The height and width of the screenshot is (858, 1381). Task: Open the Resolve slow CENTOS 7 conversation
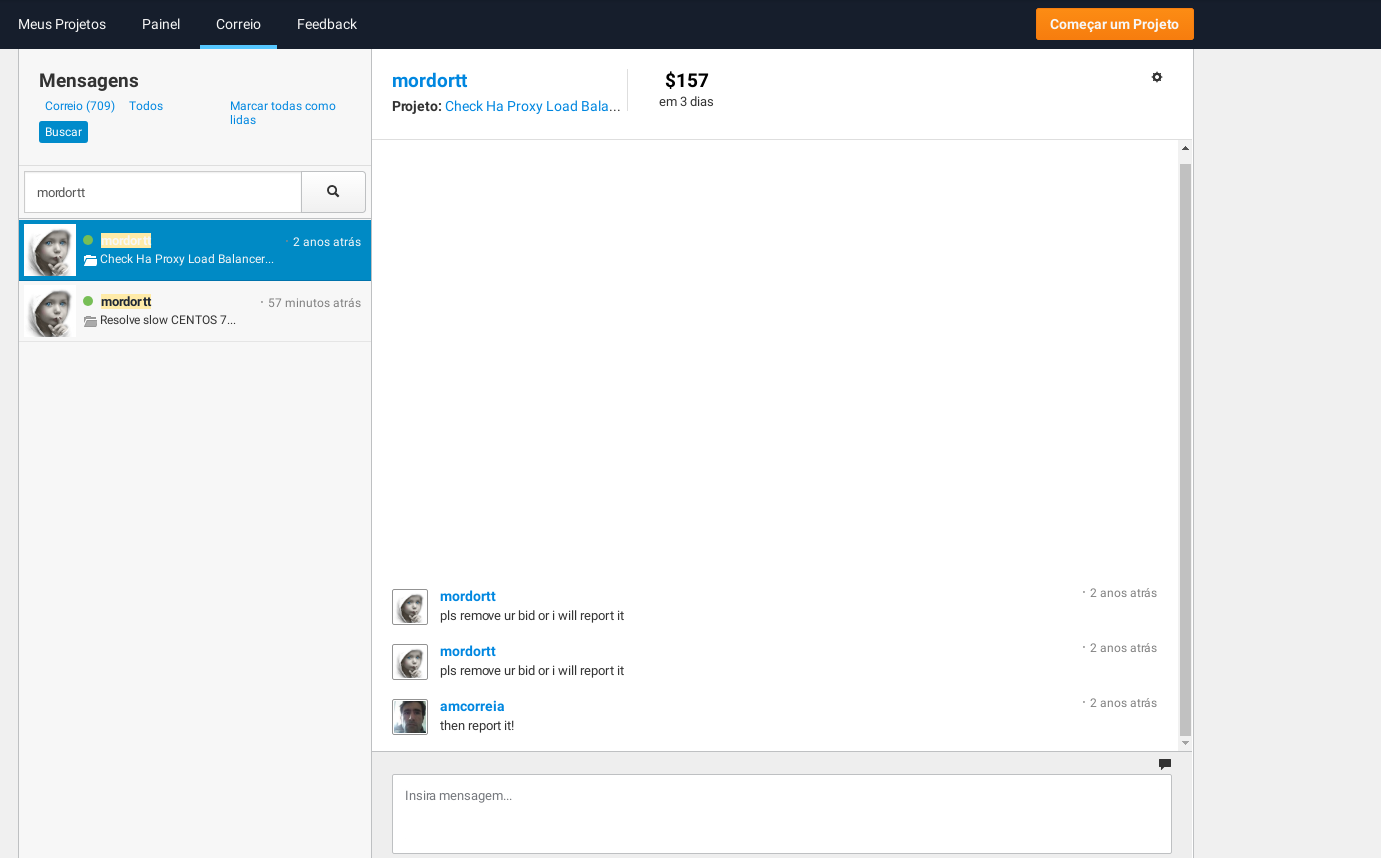point(195,311)
